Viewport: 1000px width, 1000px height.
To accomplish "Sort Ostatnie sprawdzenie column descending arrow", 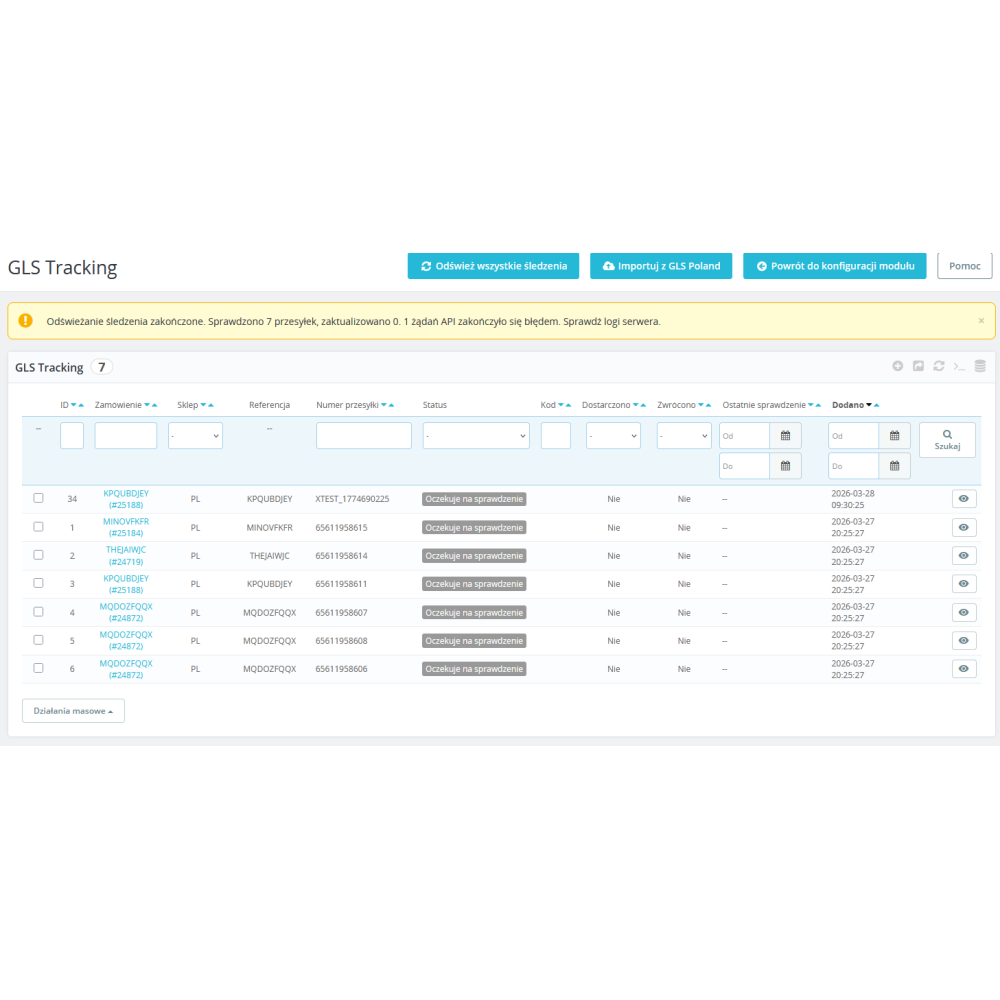I will [811, 405].
